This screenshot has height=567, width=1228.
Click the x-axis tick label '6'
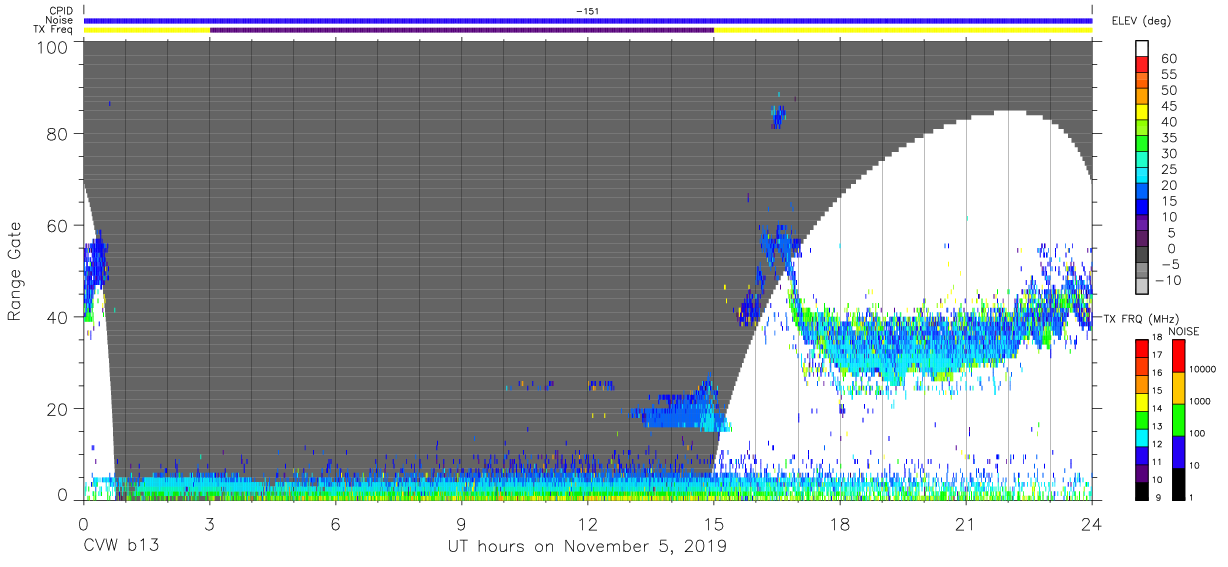coord(336,524)
